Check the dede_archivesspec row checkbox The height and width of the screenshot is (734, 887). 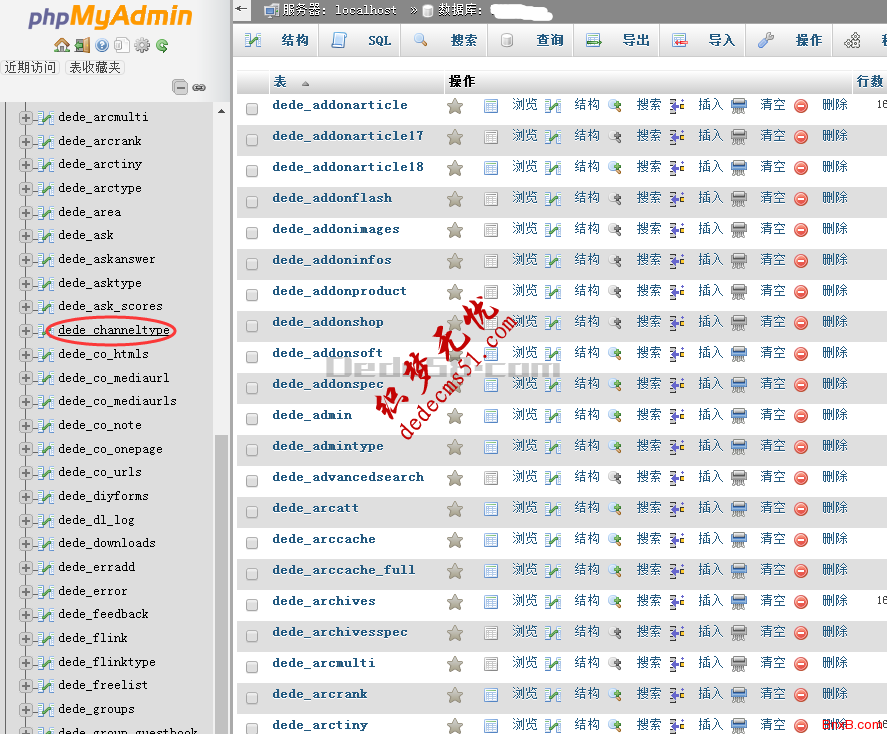[252, 636]
